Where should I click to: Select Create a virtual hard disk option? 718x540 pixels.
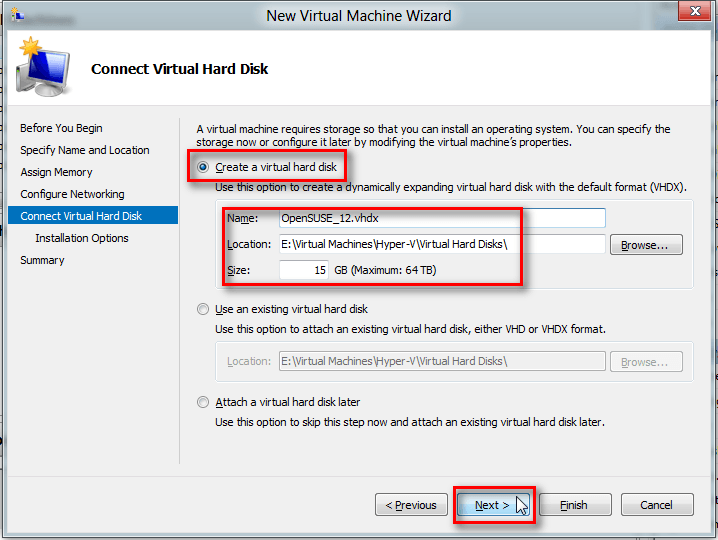[x=204, y=167]
